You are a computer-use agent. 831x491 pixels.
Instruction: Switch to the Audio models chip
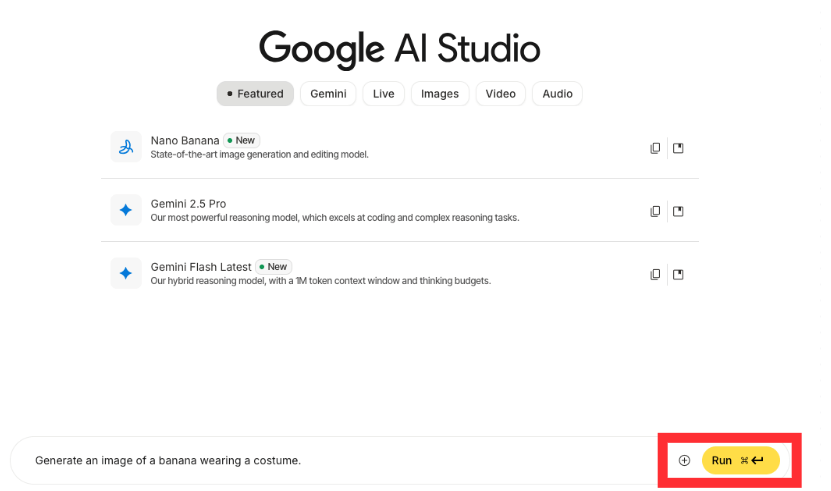[x=557, y=94]
